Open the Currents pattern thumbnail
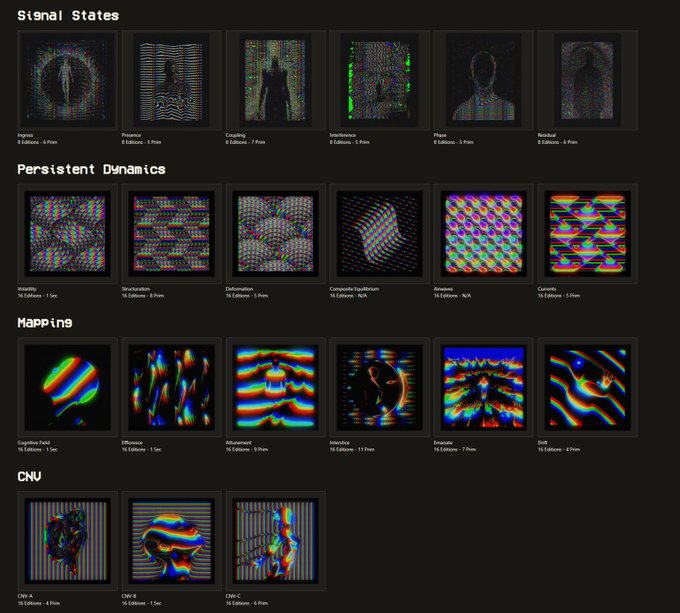The image size is (680, 613). 588,234
